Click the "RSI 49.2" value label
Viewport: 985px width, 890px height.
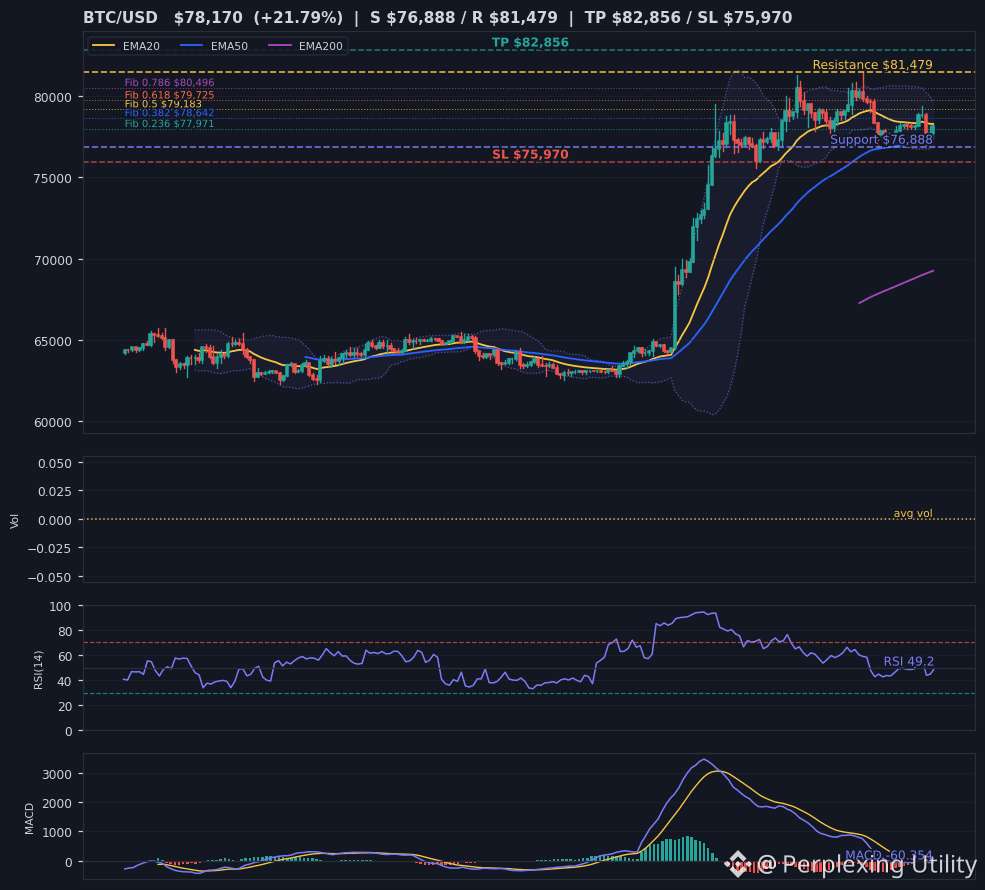(908, 661)
